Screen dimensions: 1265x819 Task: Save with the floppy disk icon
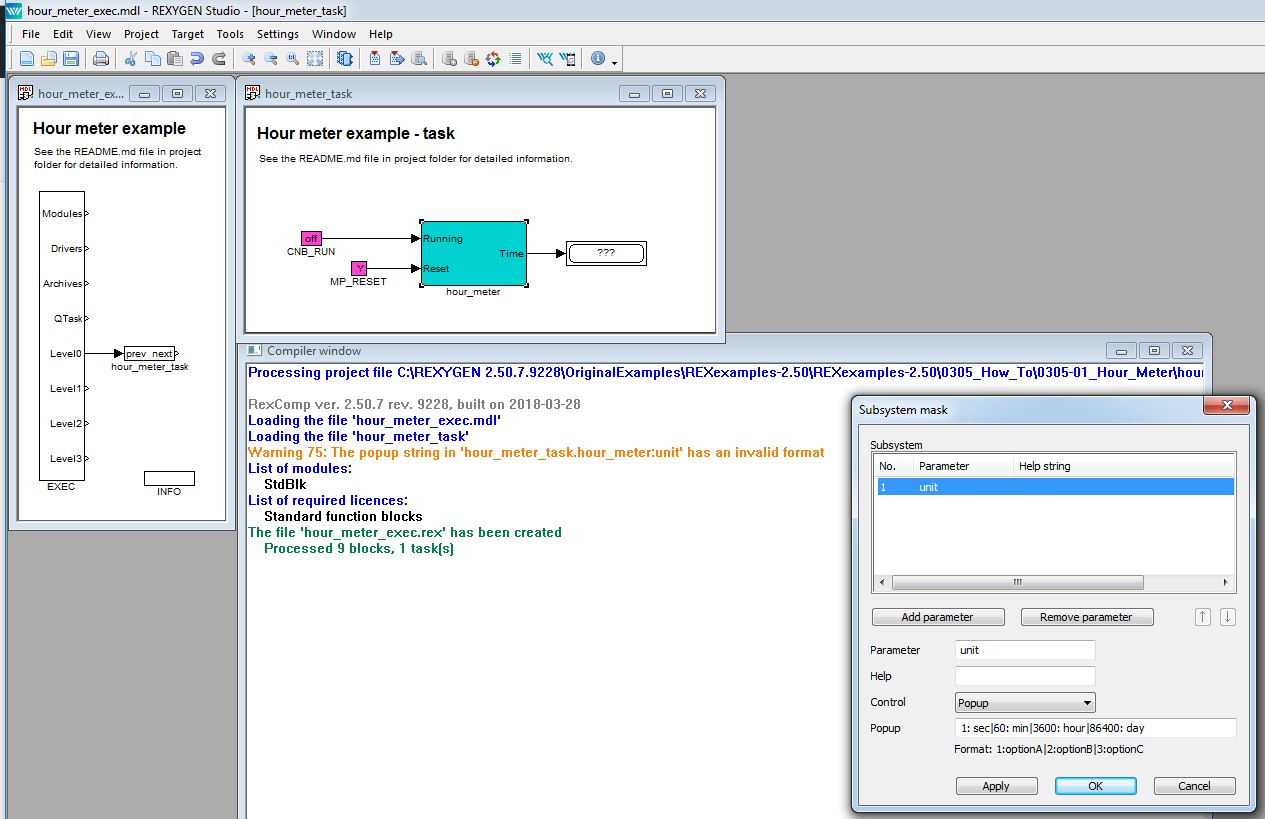click(x=70, y=59)
